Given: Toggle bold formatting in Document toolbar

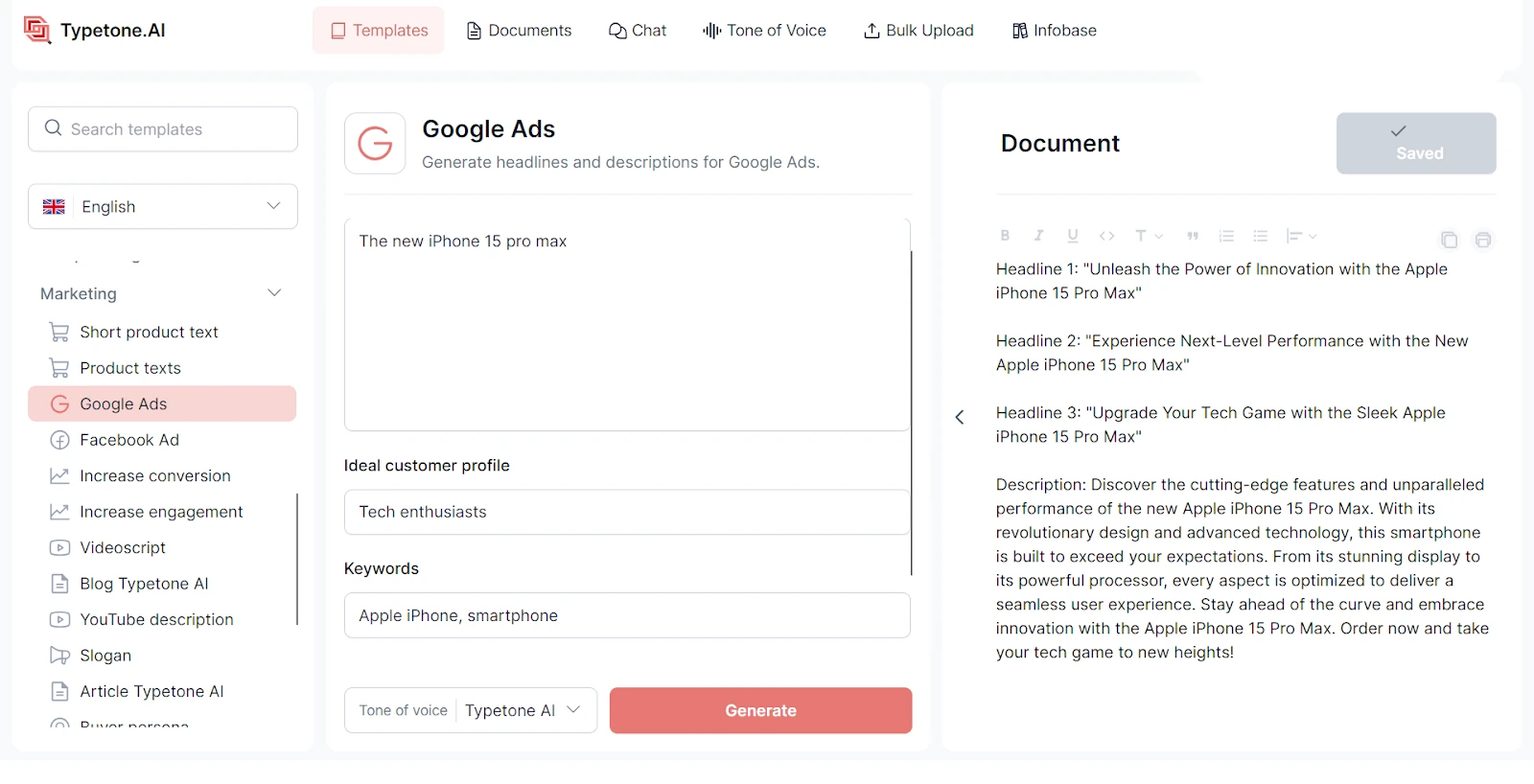Looking at the screenshot, I should point(1005,236).
